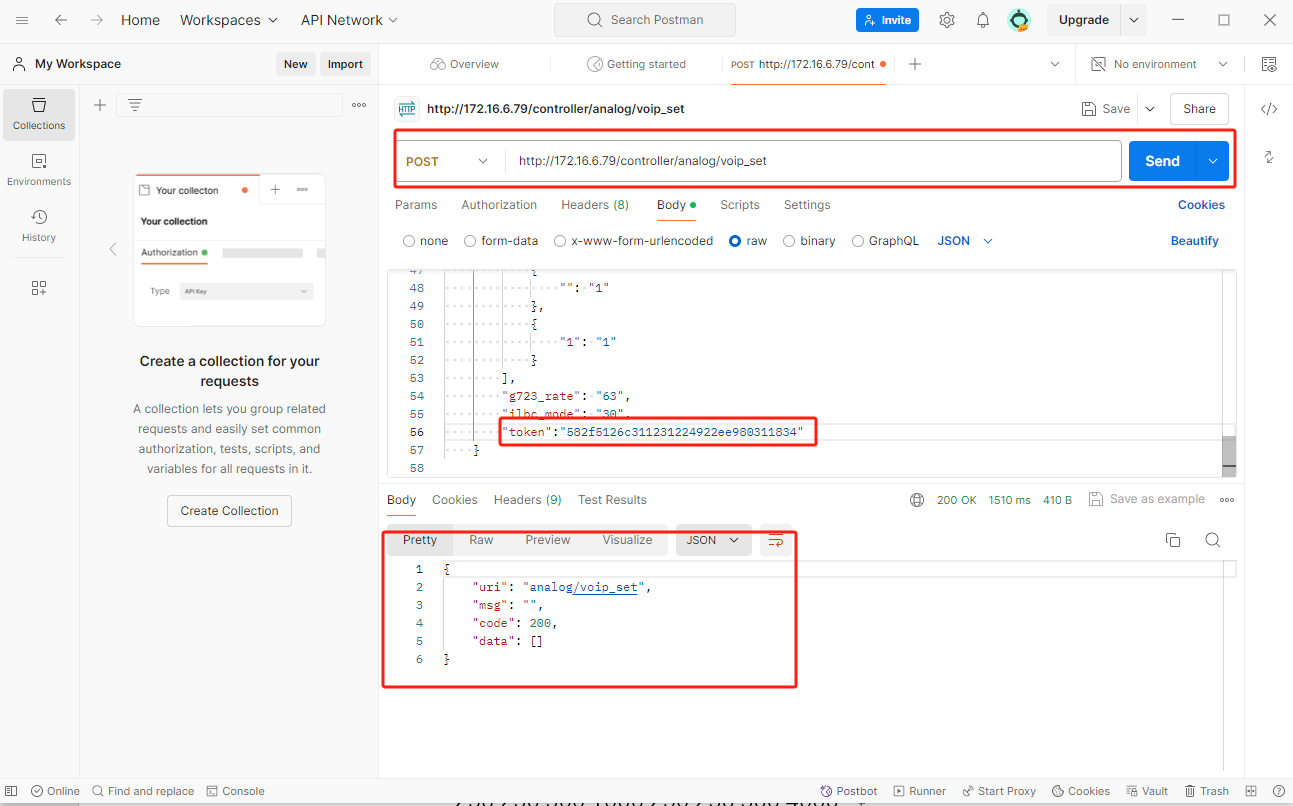Click the Search Postman box
Image resolution: width=1293 pixels, height=806 pixels.
coord(644,20)
